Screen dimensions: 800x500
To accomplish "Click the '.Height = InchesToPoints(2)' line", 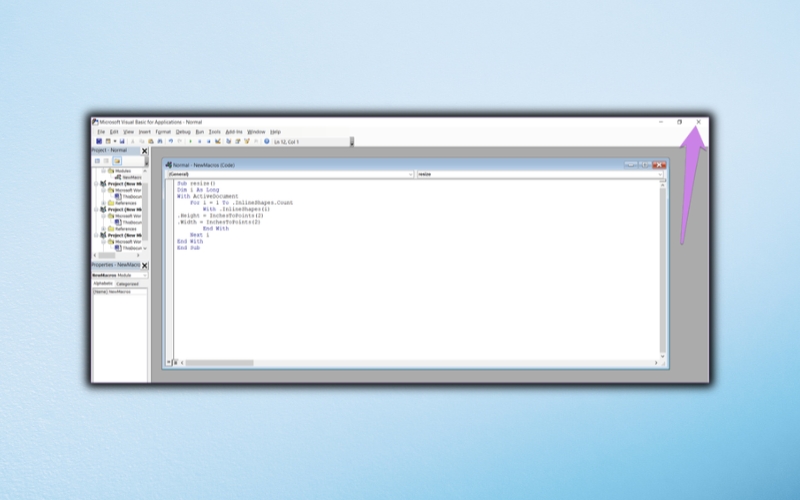I will tap(220, 216).
